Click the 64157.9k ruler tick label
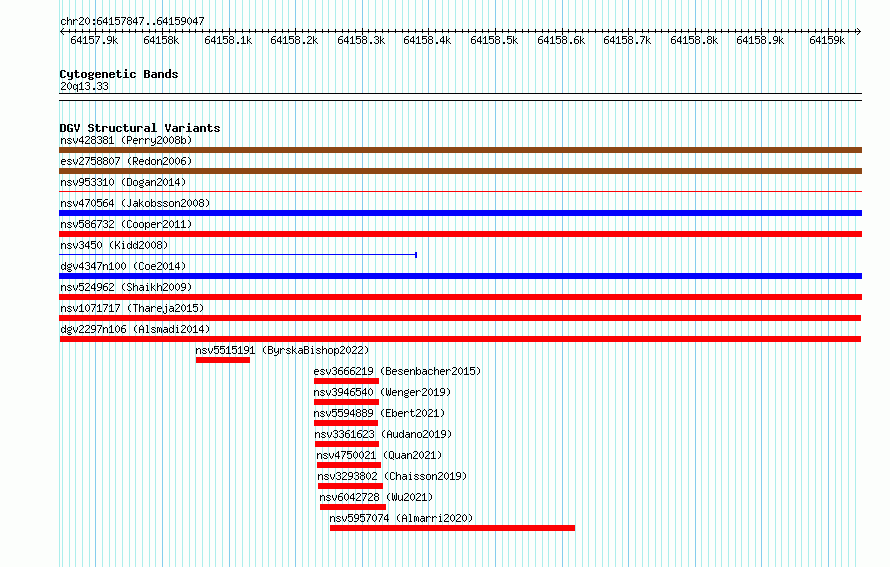The height and width of the screenshot is (567, 890). 94,40
